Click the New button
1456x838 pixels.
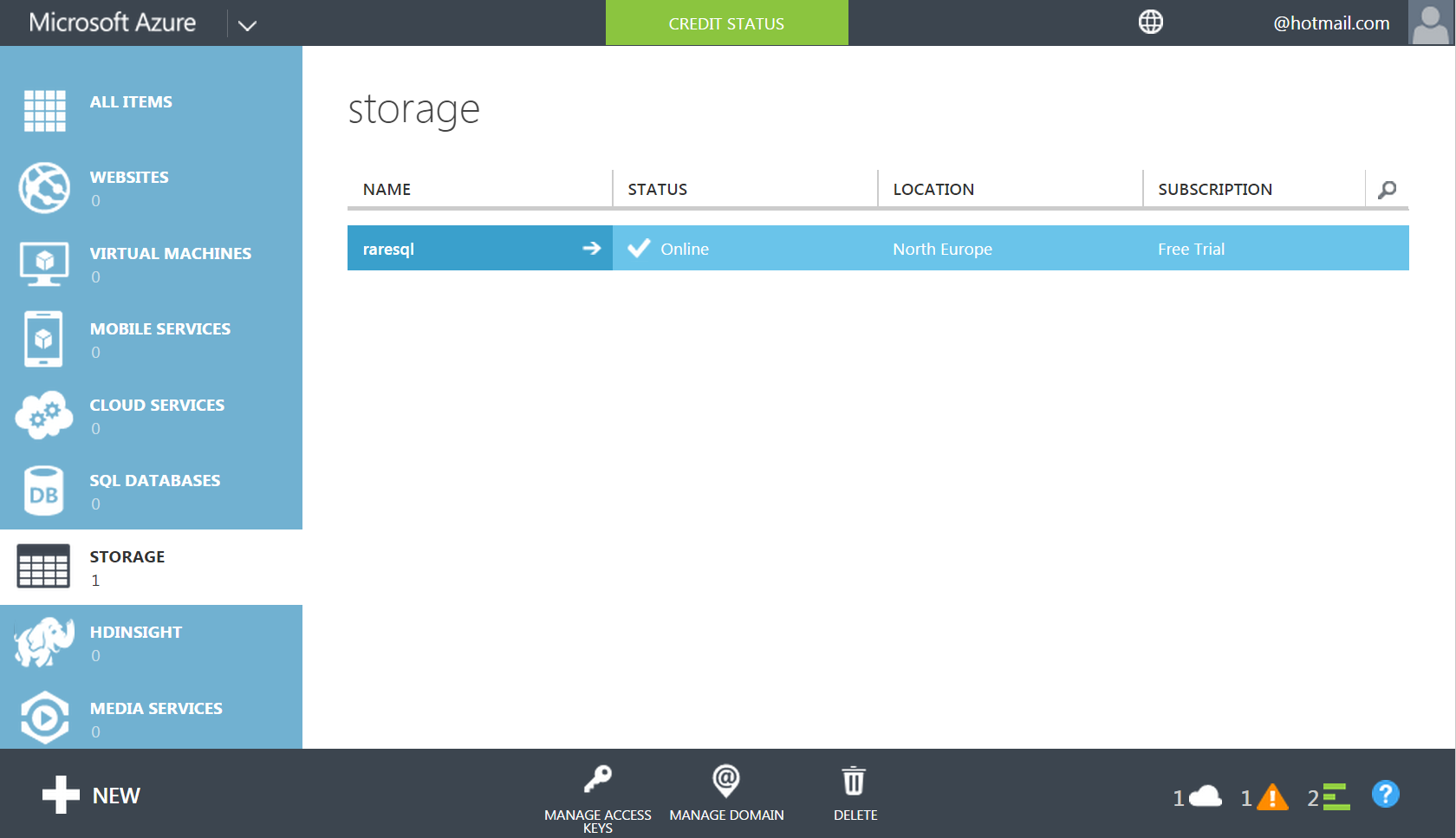click(x=92, y=795)
